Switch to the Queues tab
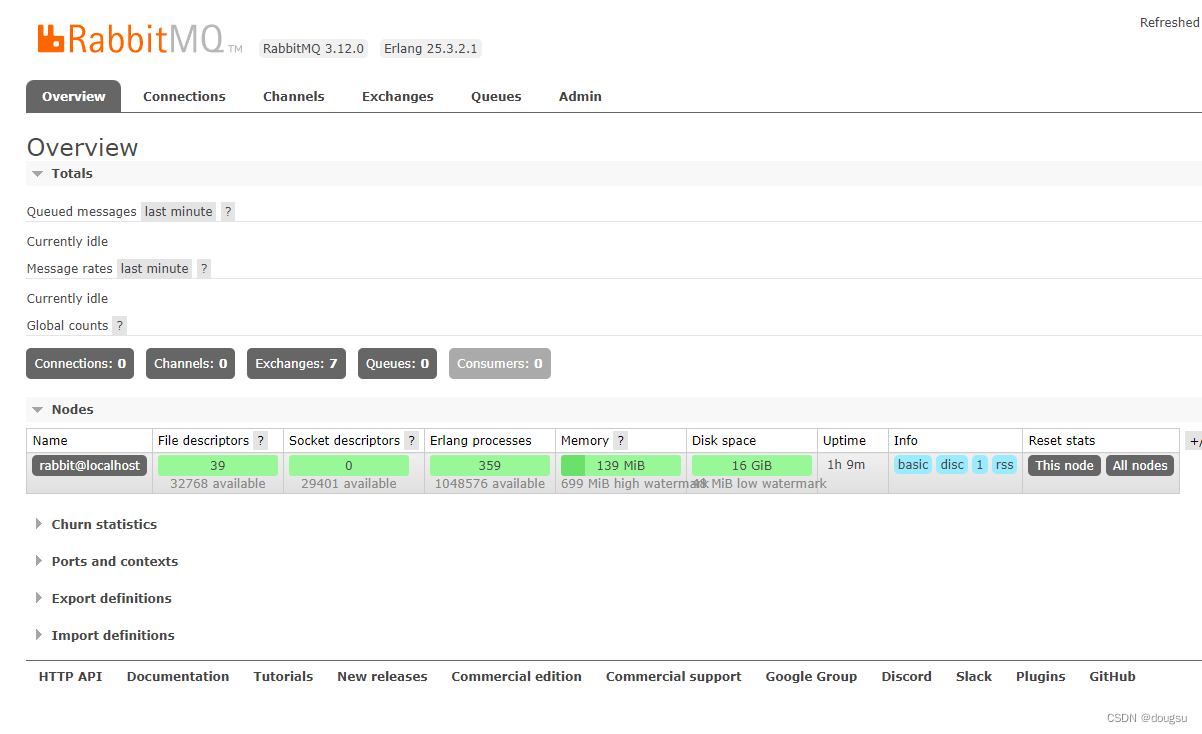The image size is (1202, 734). point(497,97)
